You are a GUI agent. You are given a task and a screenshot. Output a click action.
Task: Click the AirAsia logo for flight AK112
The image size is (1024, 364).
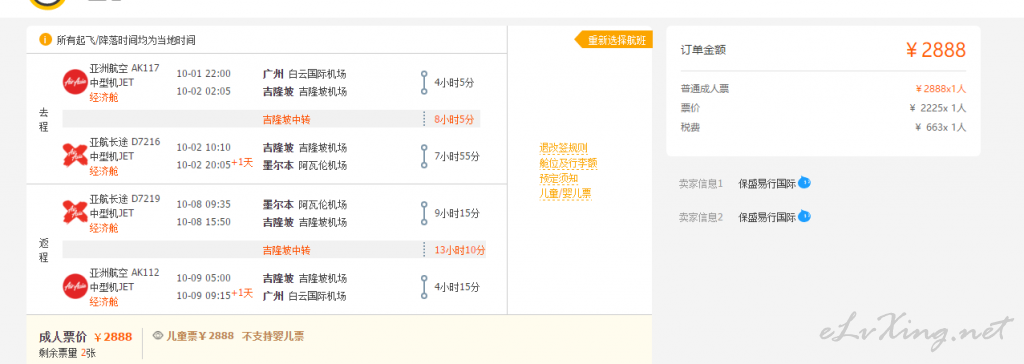[x=74, y=286]
